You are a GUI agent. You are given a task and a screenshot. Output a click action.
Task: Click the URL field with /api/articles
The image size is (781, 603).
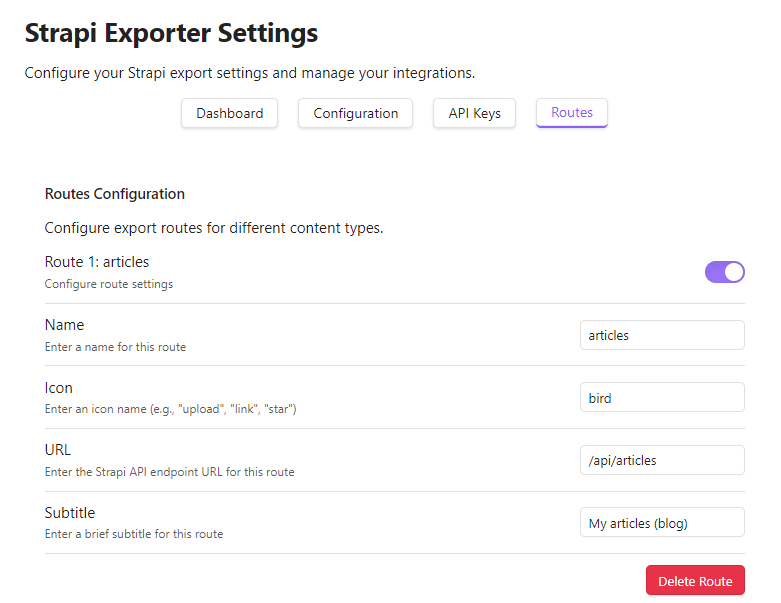point(662,460)
